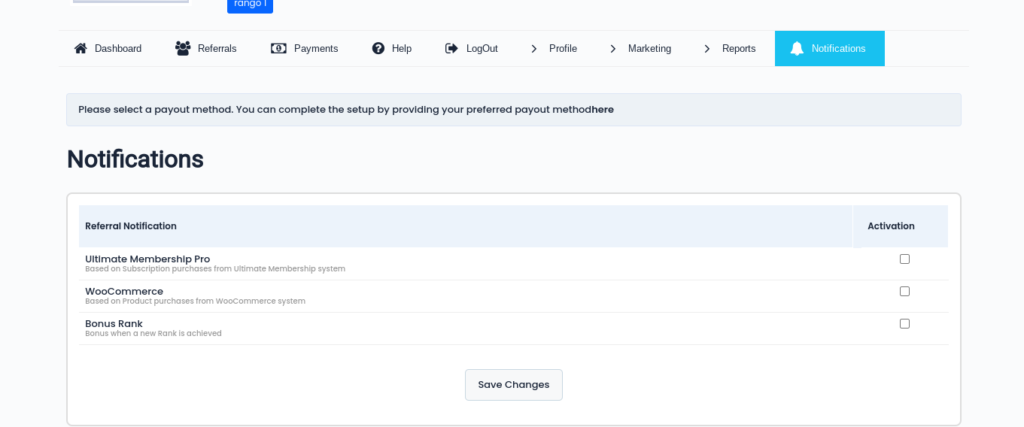The image size is (1024, 427).
Task: Enable Ultimate Membership Pro notification checkbox
Action: click(904, 259)
